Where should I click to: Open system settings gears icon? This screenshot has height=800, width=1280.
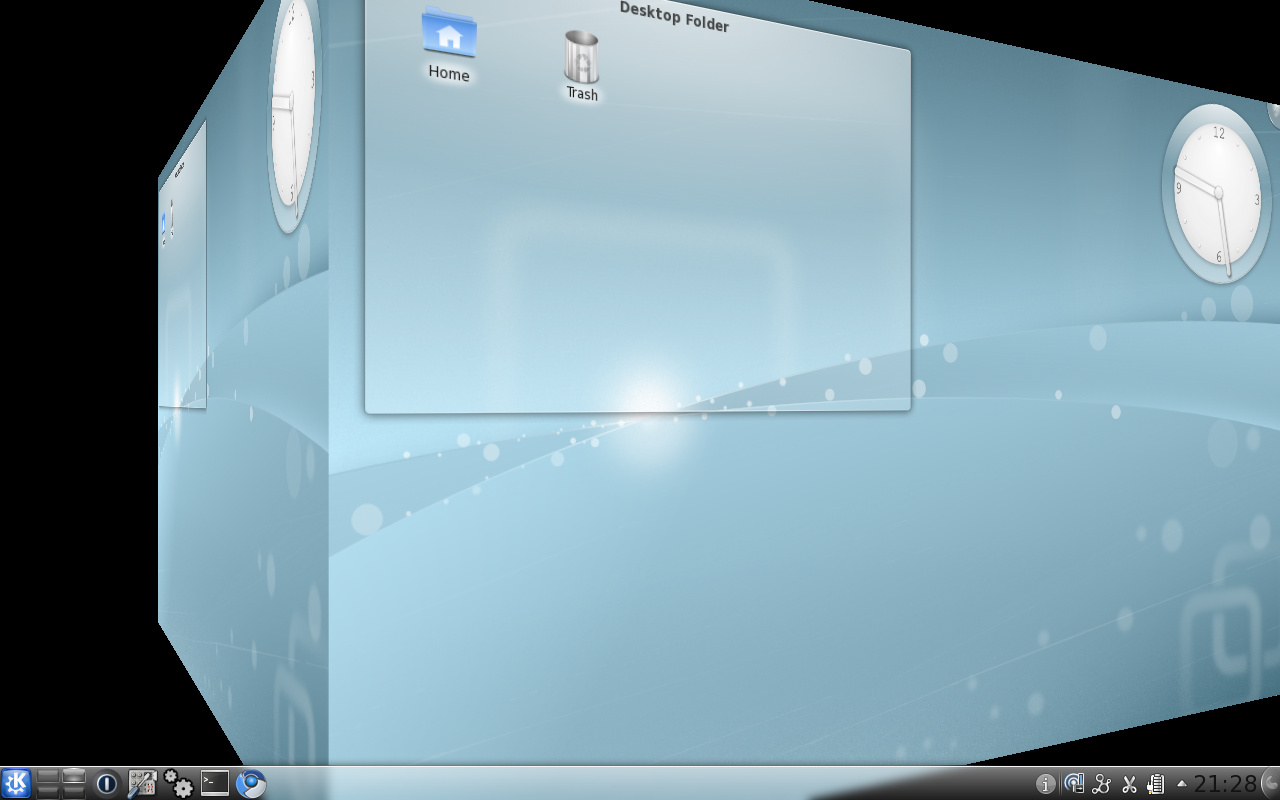[178, 783]
